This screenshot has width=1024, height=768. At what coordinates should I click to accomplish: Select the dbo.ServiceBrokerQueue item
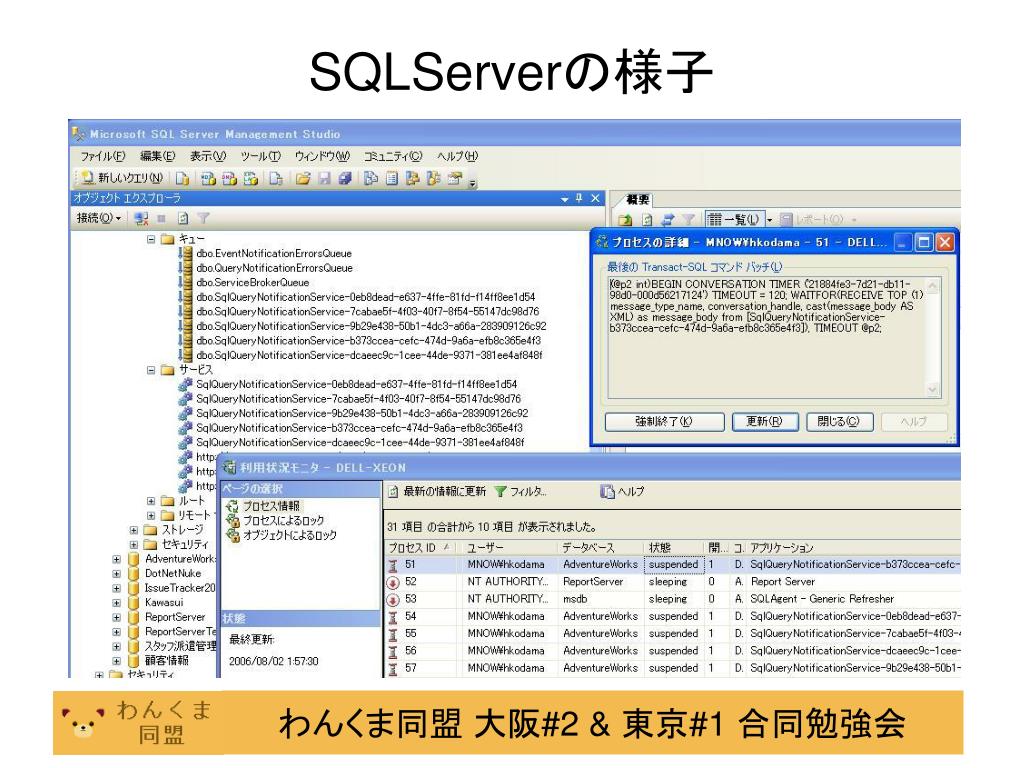(253, 282)
